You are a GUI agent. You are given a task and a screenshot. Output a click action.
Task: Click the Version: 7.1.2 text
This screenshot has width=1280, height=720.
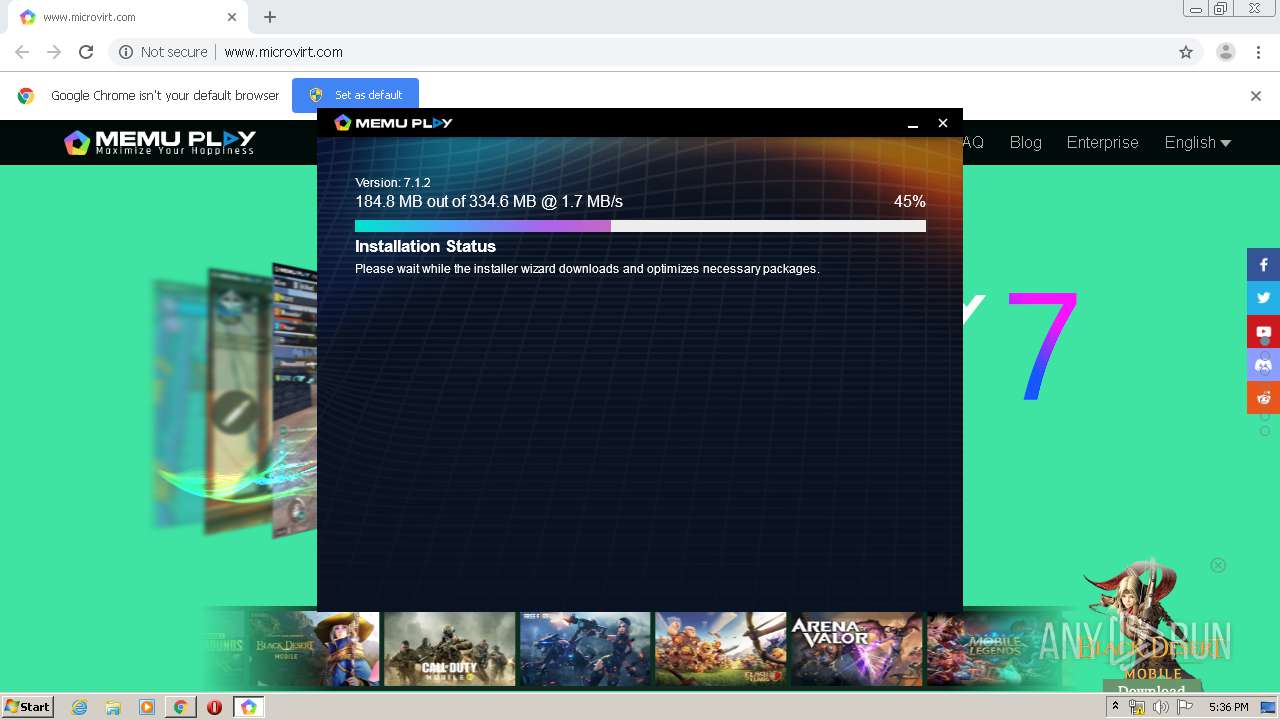pos(393,183)
